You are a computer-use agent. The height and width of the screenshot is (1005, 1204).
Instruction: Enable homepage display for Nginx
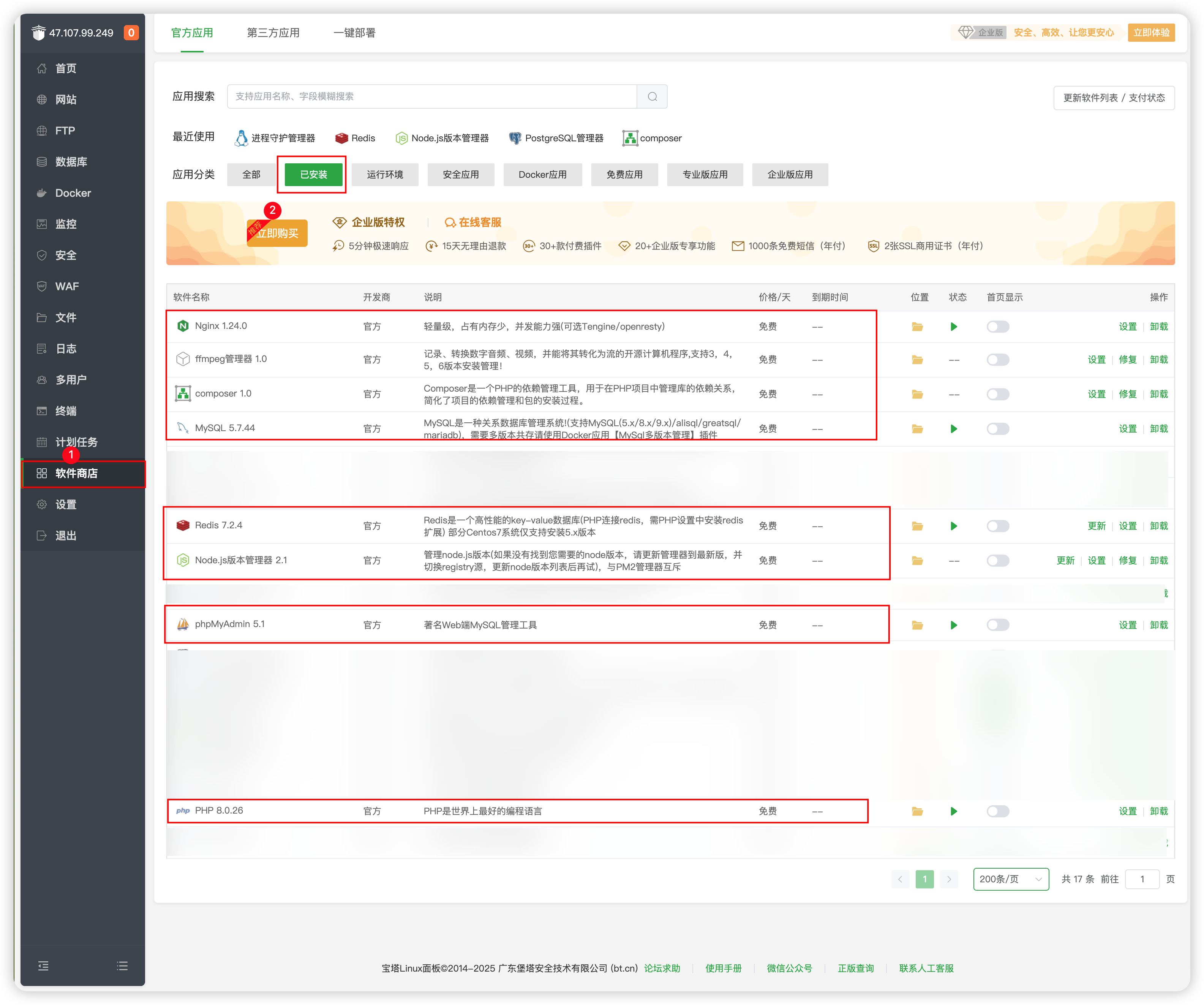pos(998,327)
